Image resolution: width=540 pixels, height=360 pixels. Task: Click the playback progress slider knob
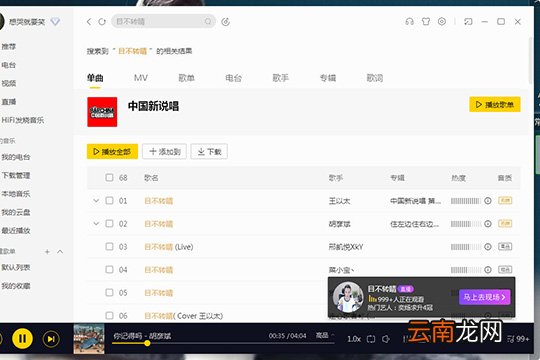(147, 343)
